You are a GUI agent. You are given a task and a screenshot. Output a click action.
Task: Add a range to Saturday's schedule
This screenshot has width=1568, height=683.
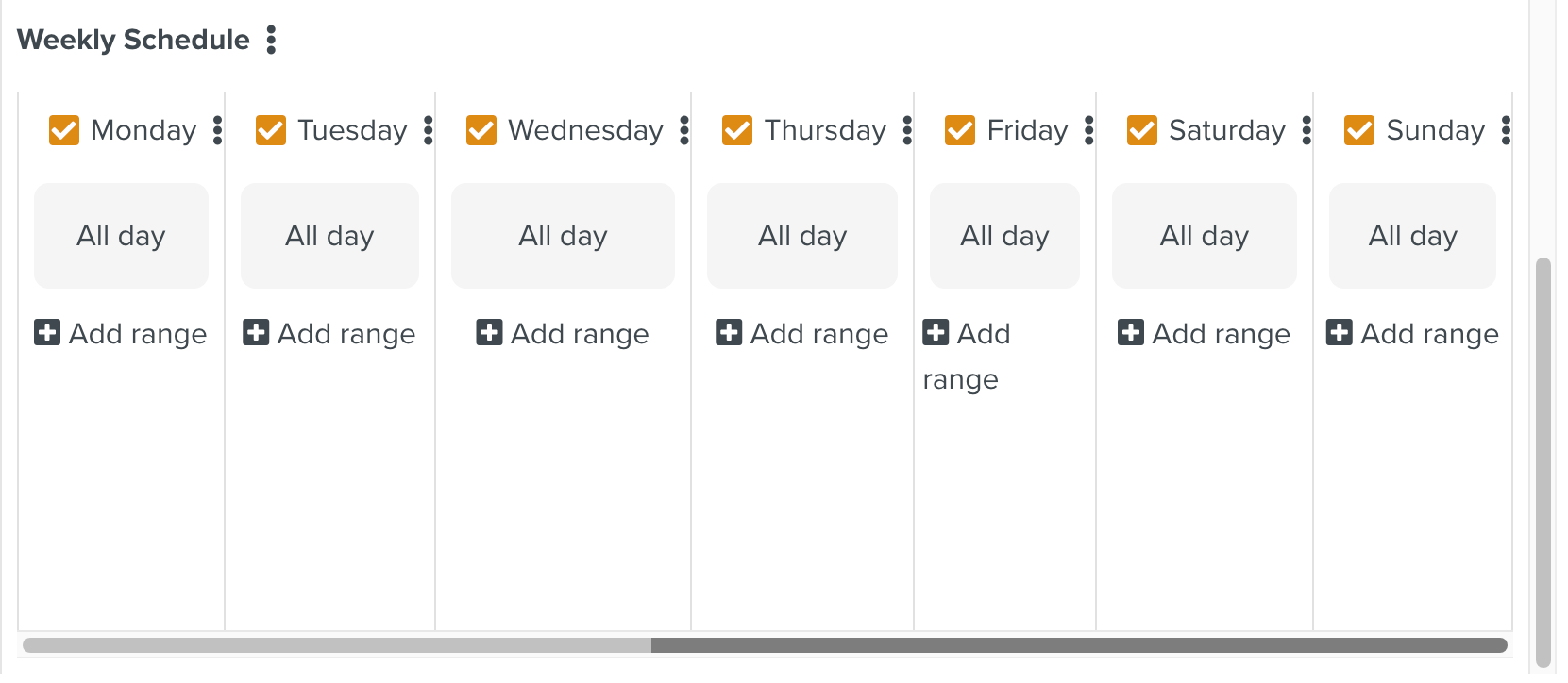point(1205,334)
